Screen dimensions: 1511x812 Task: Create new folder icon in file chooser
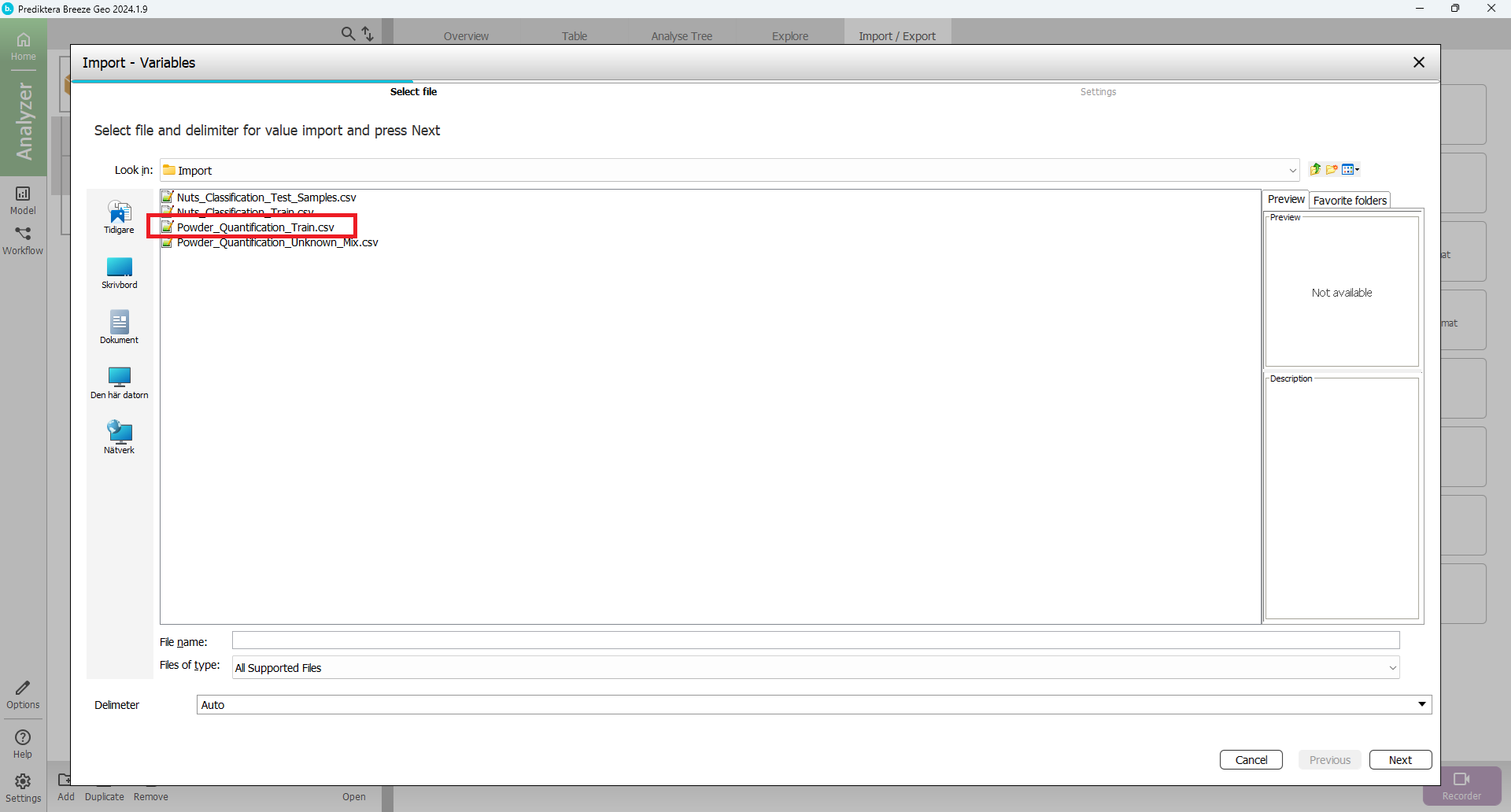point(1332,169)
